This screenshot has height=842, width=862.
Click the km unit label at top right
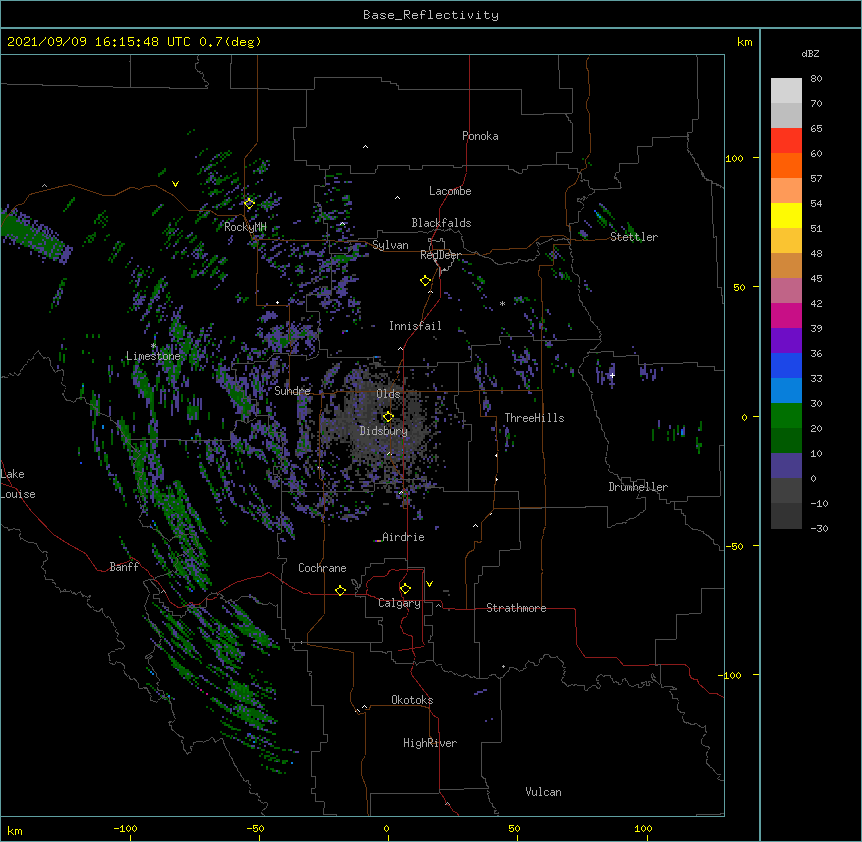pyautogui.click(x=744, y=42)
